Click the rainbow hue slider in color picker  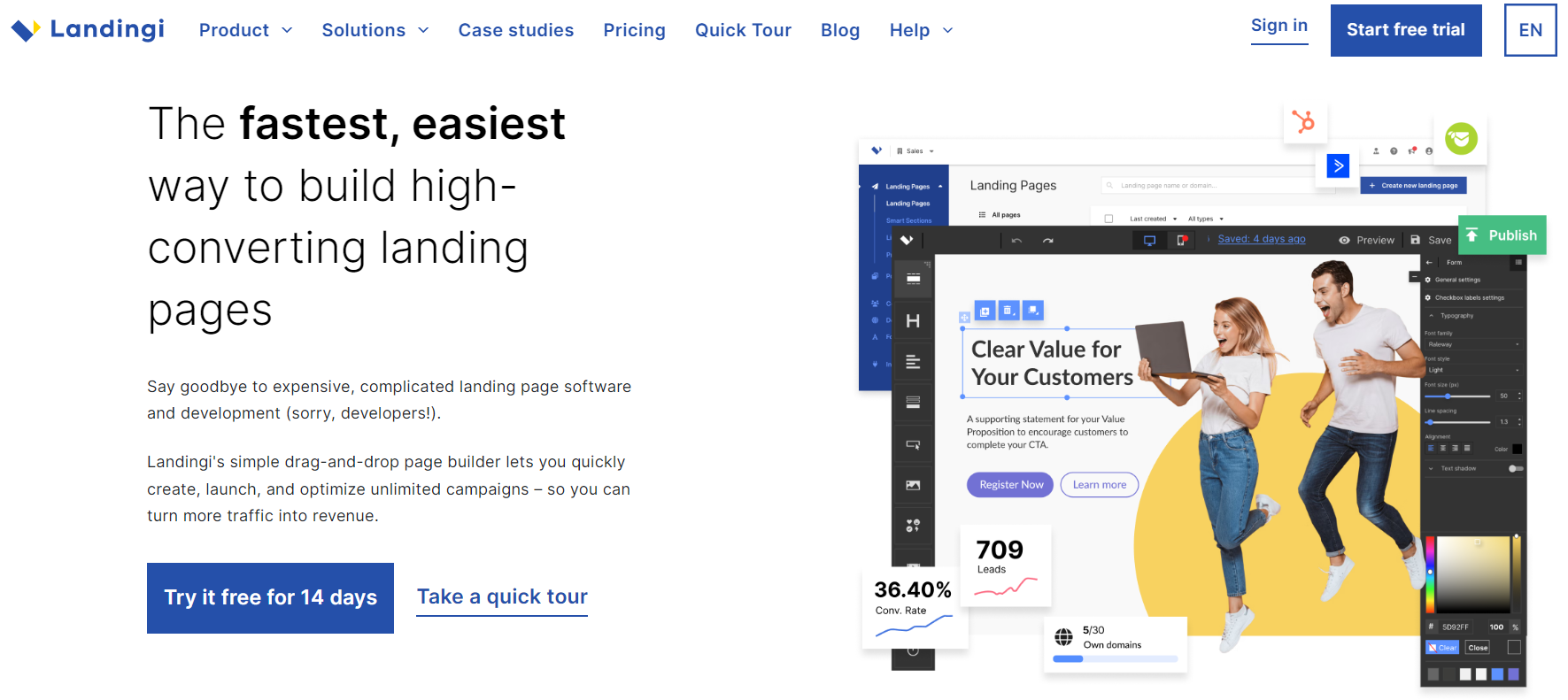(1429, 573)
